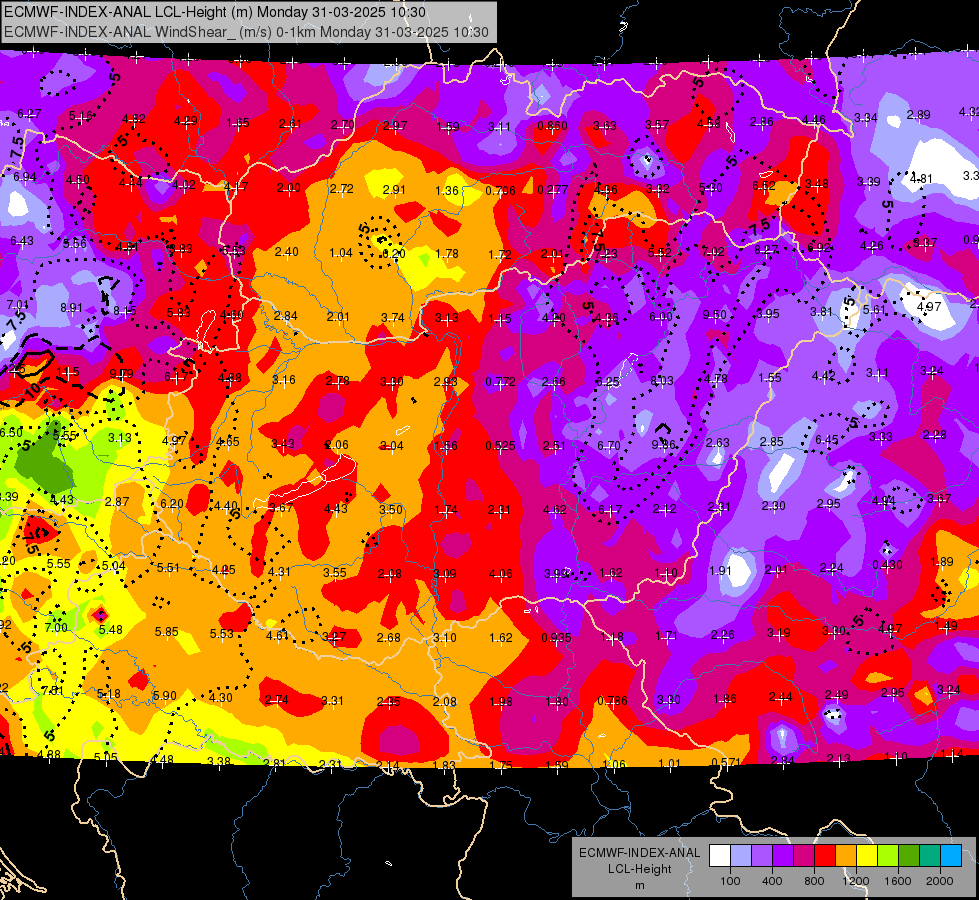Viewport: 979px width, 900px height.
Task: Click the wind shear value 4.62
Action: [555, 510]
